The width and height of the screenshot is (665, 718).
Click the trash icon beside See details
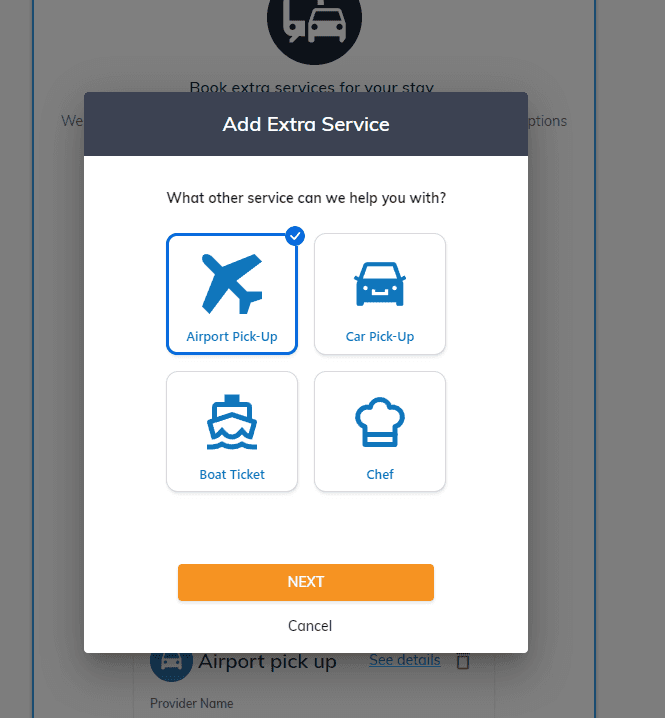point(463,661)
